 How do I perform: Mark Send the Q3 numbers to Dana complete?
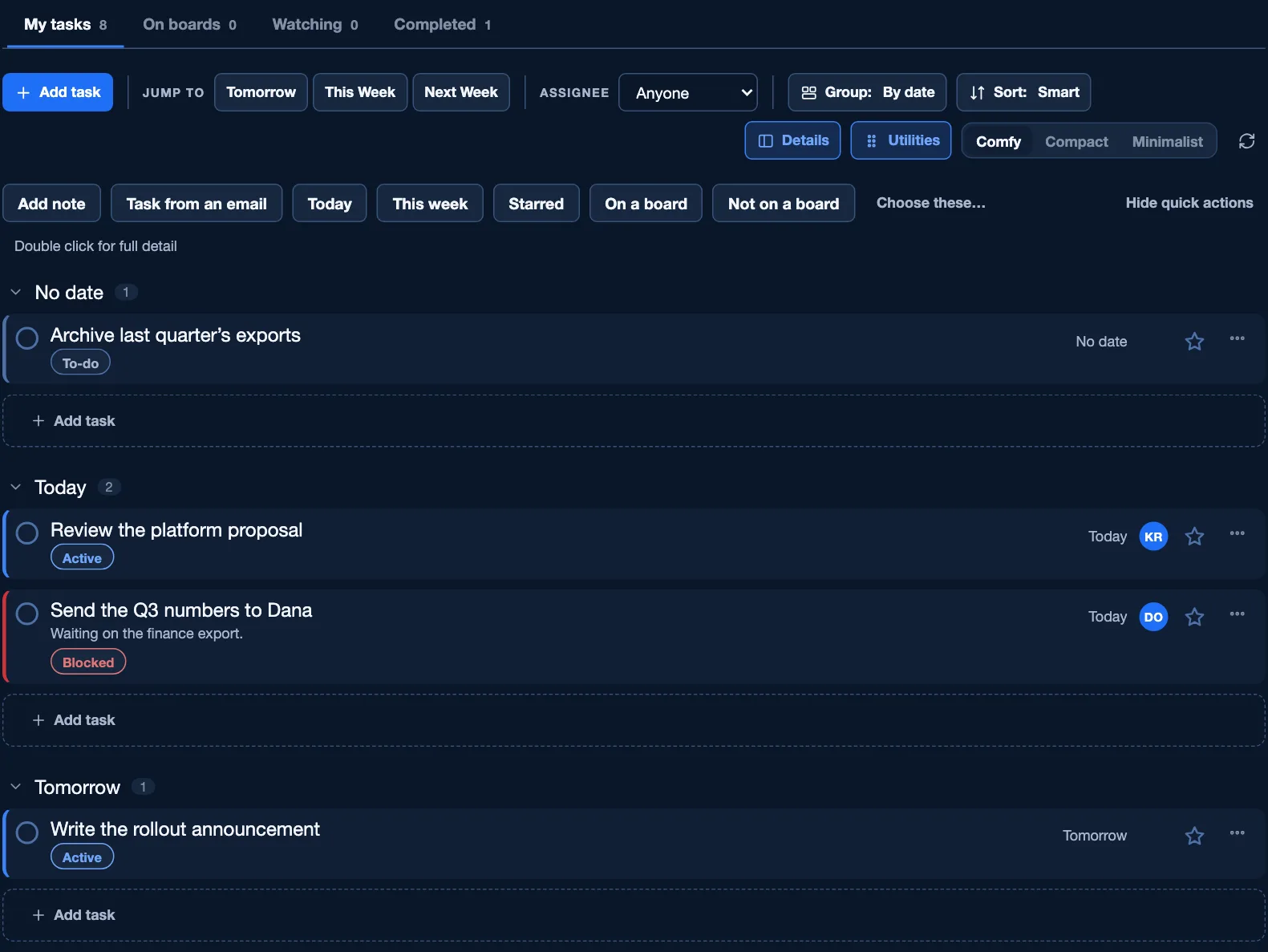pos(27,614)
